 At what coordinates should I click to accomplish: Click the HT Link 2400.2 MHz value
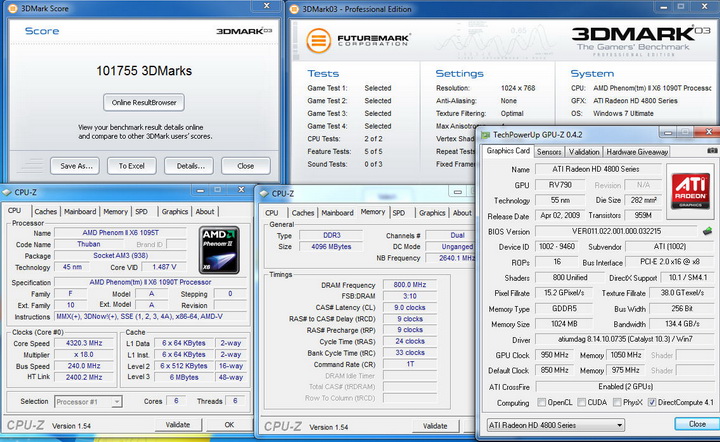pyautogui.click(x=84, y=377)
